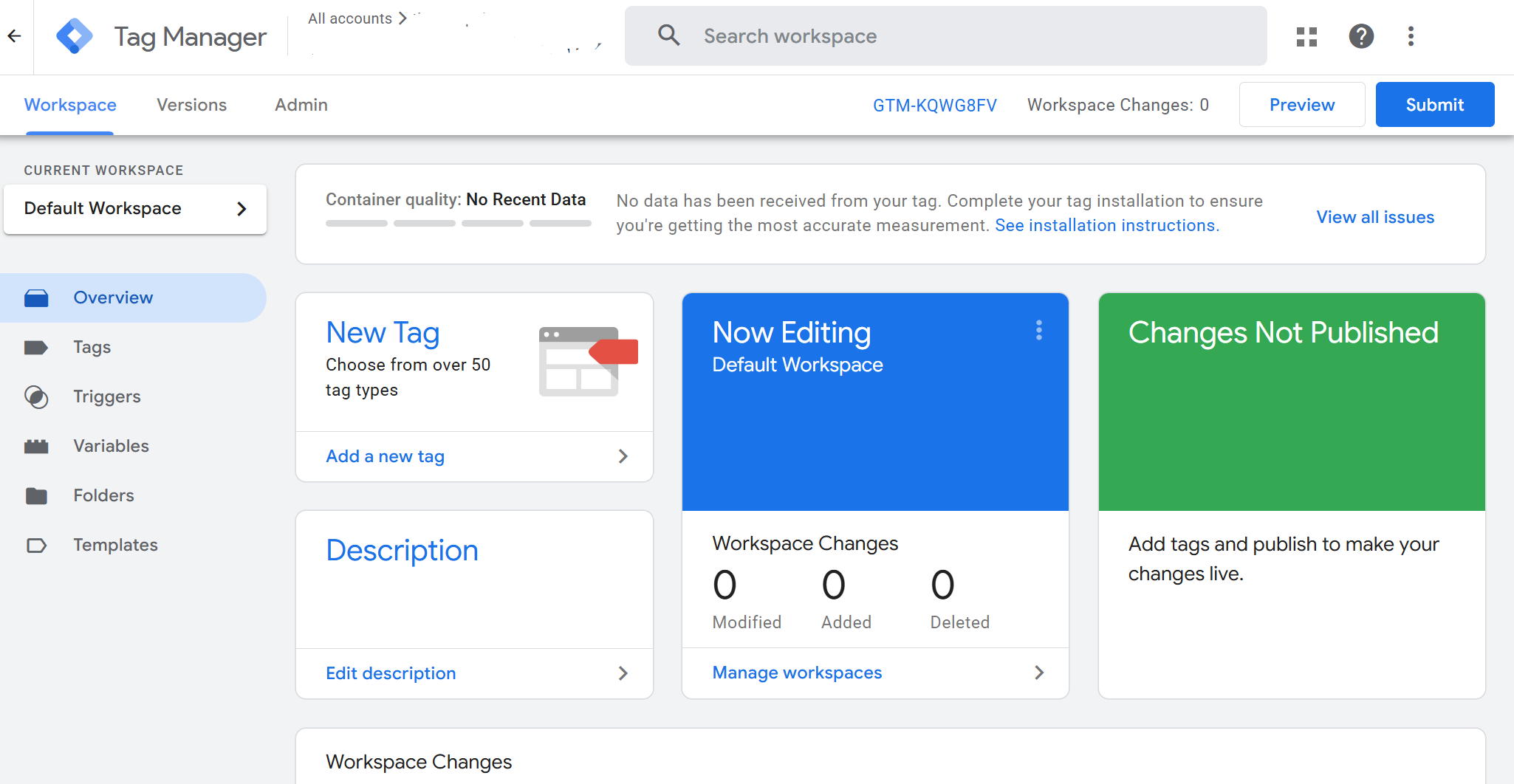Screen dimensions: 1514x784
Task: Switch to the Admin tab
Action: tap(301, 105)
